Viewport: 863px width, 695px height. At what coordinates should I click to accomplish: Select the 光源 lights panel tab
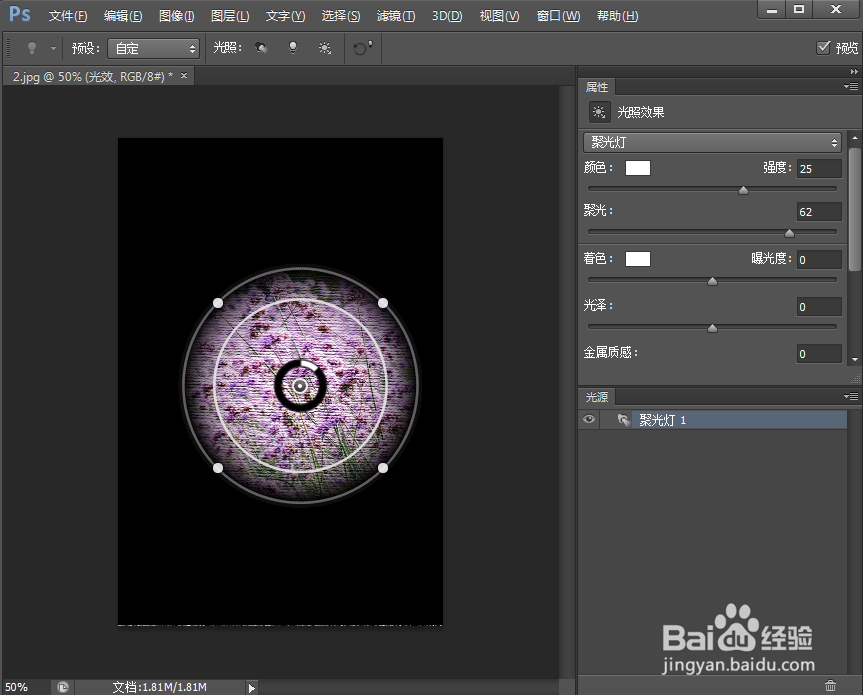coord(597,397)
